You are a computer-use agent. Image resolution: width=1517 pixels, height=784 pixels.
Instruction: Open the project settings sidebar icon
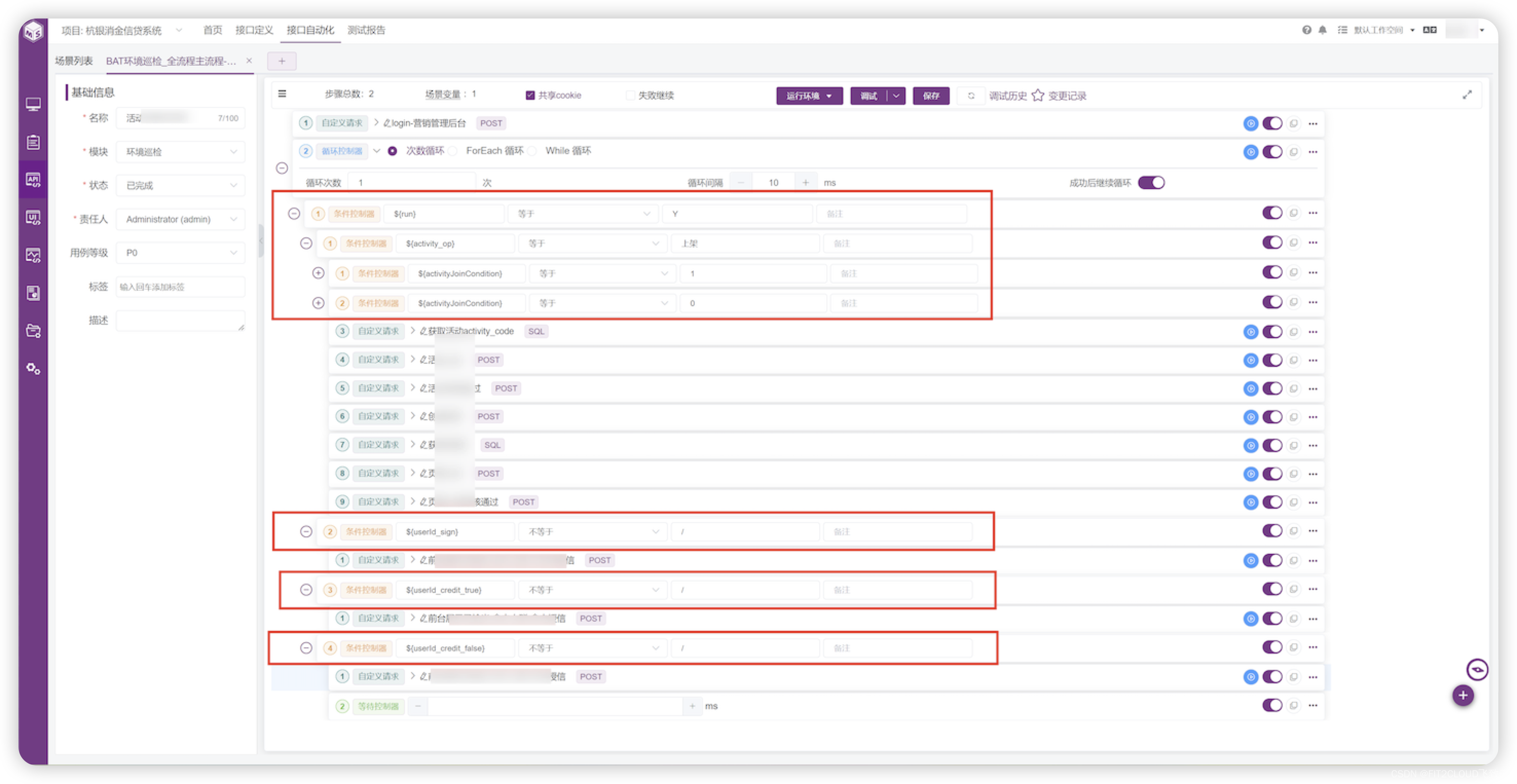pos(33,331)
